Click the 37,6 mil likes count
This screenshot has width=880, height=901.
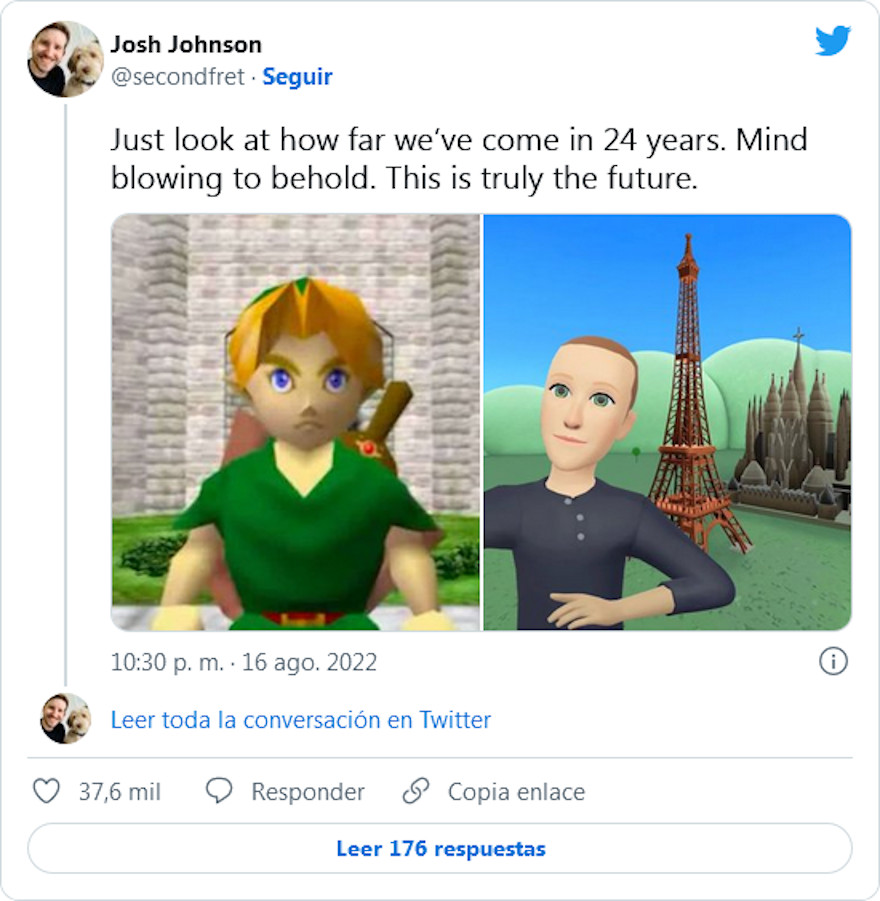[119, 792]
